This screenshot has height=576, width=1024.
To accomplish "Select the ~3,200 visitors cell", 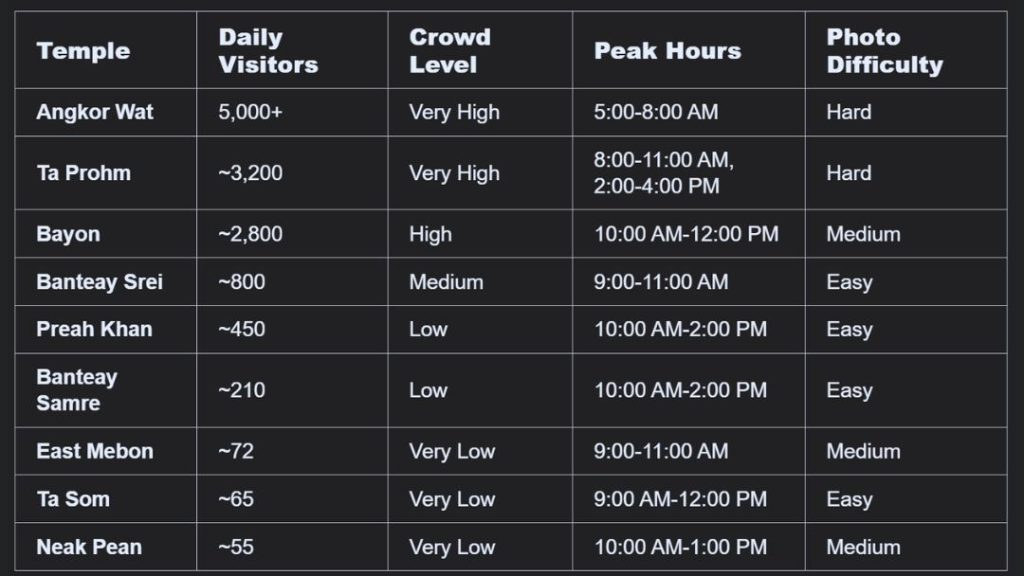I will [x=250, y=173].
